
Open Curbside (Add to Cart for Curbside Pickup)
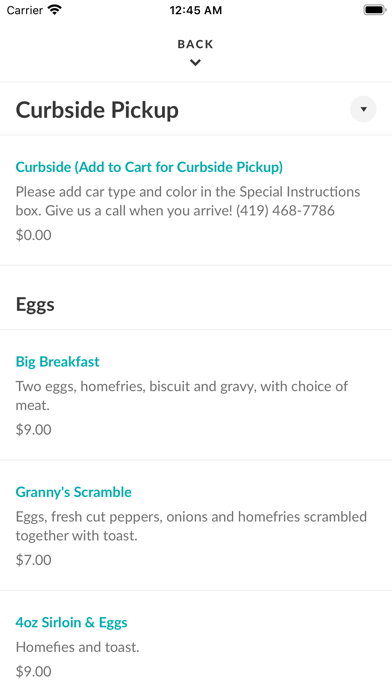coord(149,167)
